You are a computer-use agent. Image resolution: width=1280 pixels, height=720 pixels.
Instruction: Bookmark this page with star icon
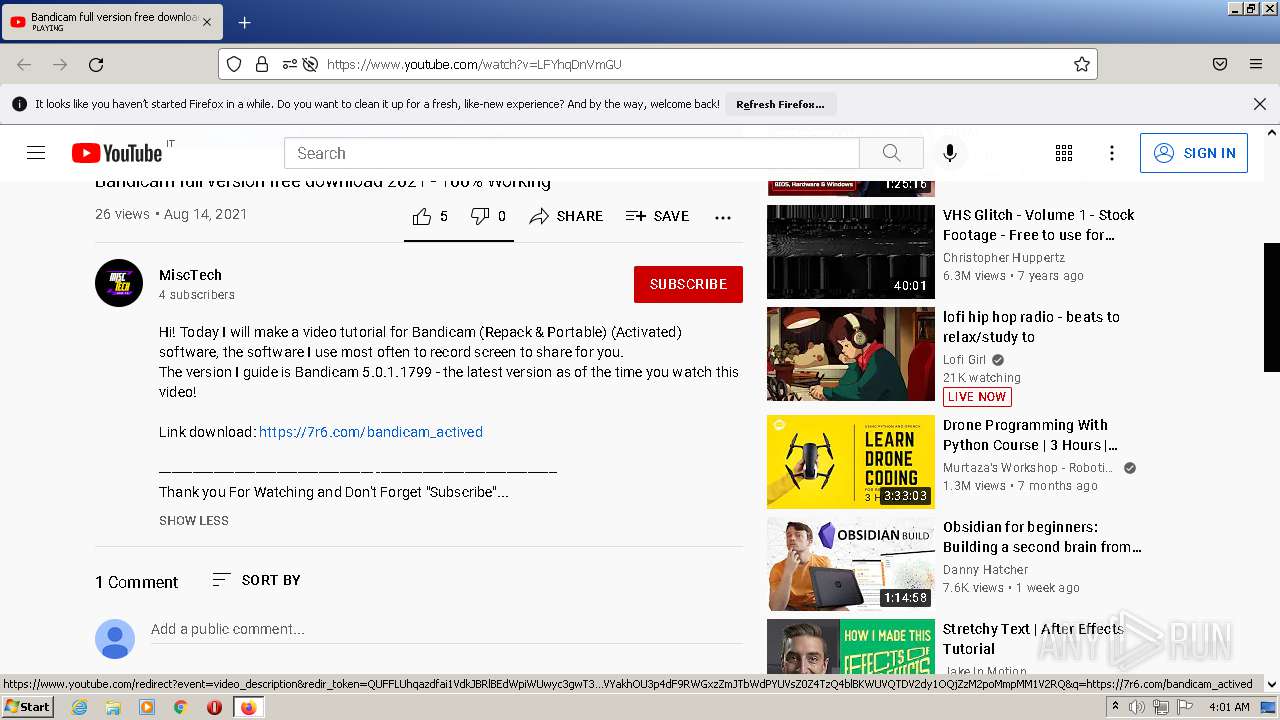coord(1081,64)
